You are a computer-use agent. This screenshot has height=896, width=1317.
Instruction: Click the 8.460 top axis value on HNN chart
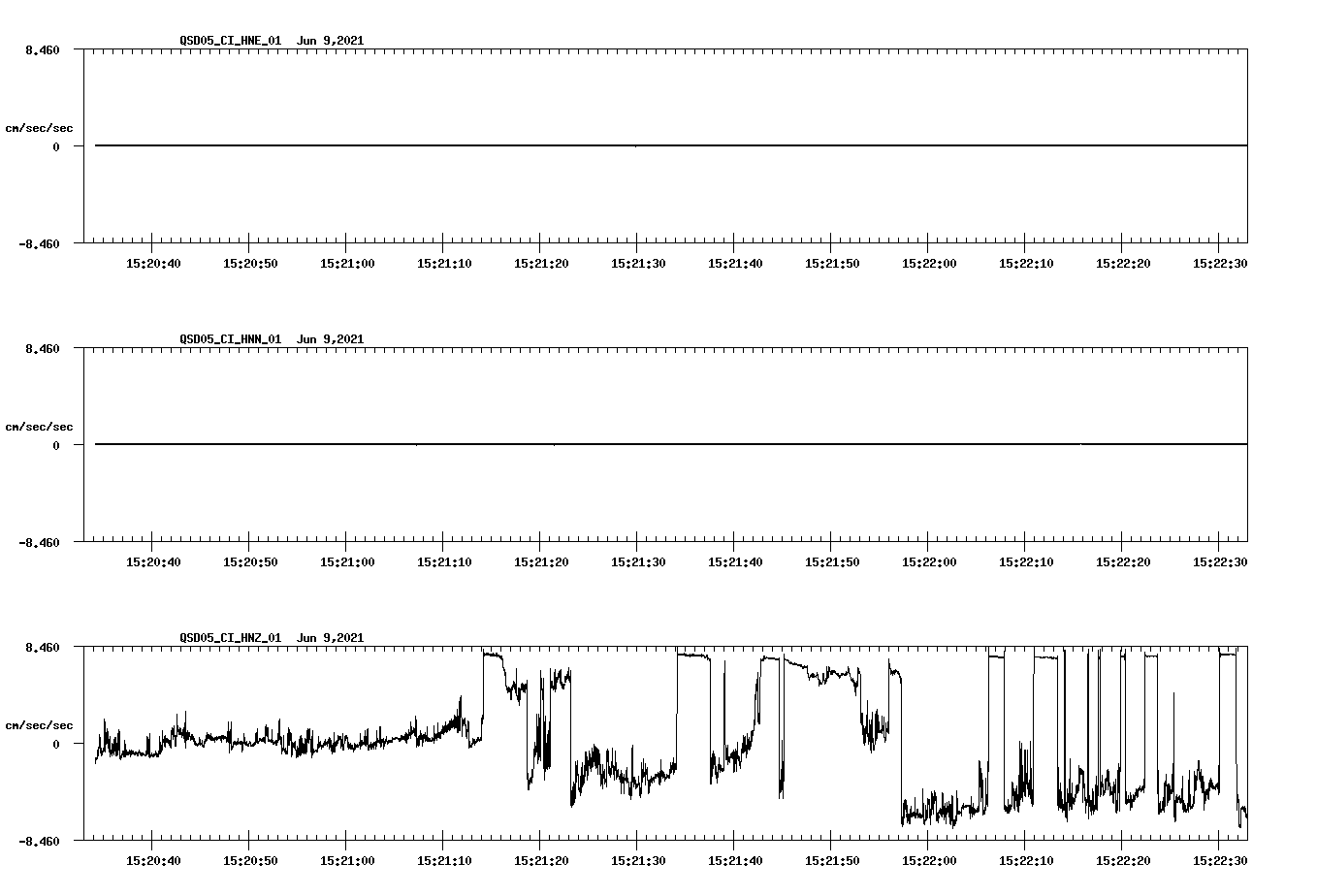click(x=43, y=348)
